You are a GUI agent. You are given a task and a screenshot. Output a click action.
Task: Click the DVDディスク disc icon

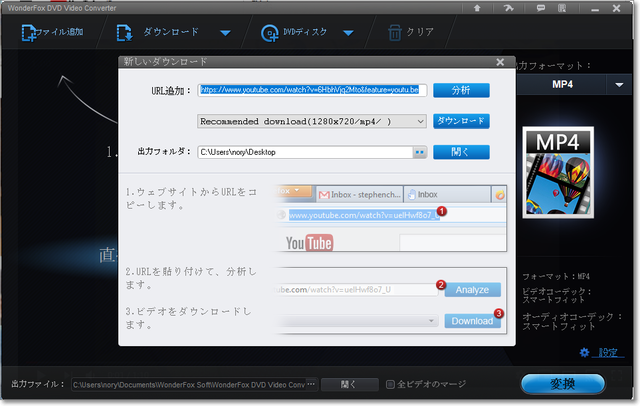[x=270, y=32]
